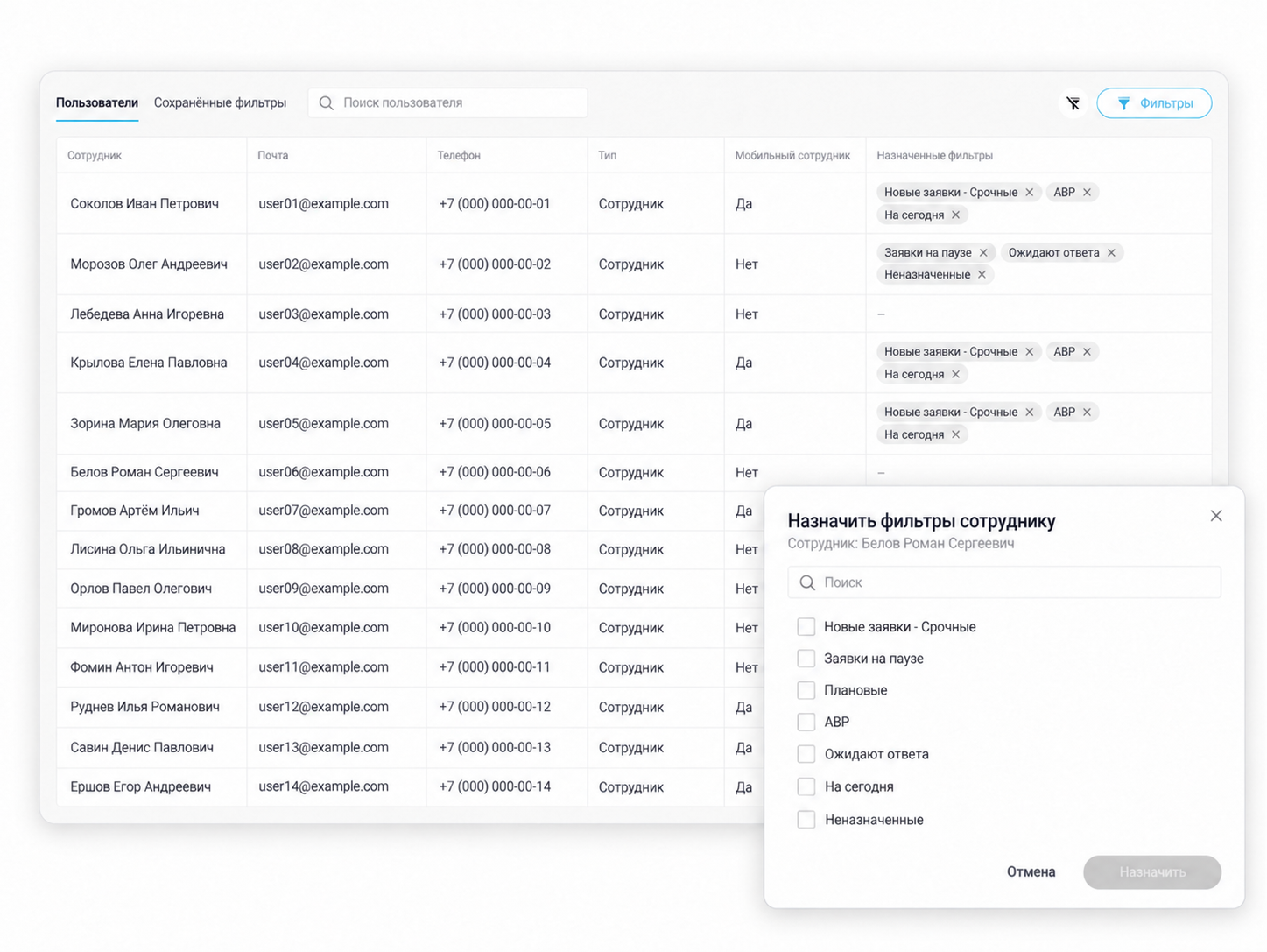Remove Ожидают ответа tag from Морозов row
The height and width of the screenshot is (952, 1267).
click(1111, 253)
